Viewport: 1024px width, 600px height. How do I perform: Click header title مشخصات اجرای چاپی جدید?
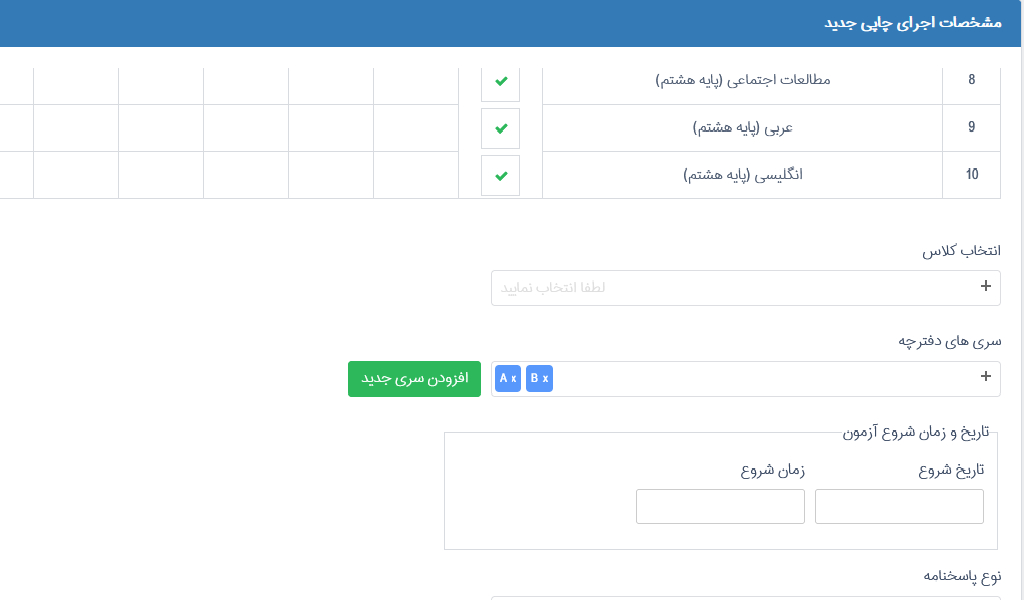click(x=912, y=23)
